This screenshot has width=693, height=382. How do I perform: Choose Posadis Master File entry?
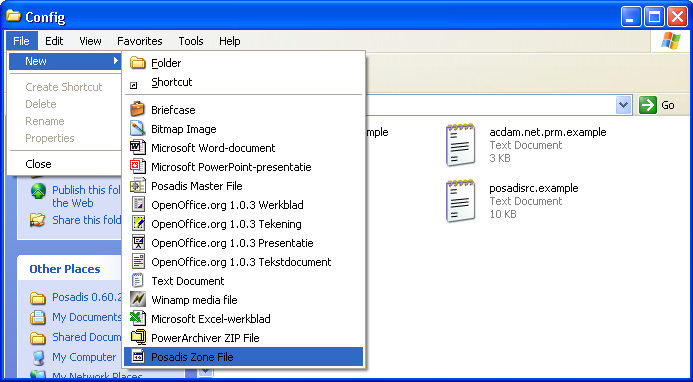tap(244, 186)
